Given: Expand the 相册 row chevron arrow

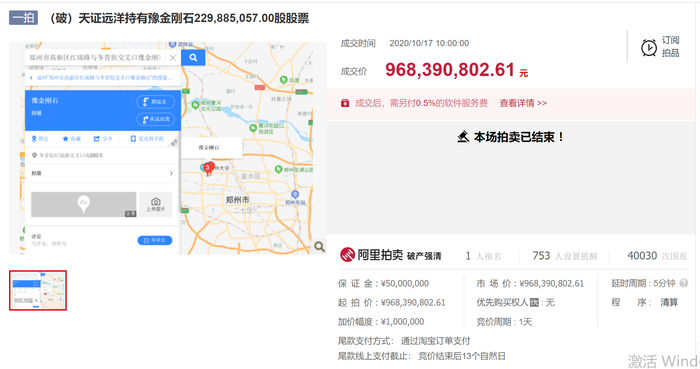Looking at the screenshot, I should point(171,173).
